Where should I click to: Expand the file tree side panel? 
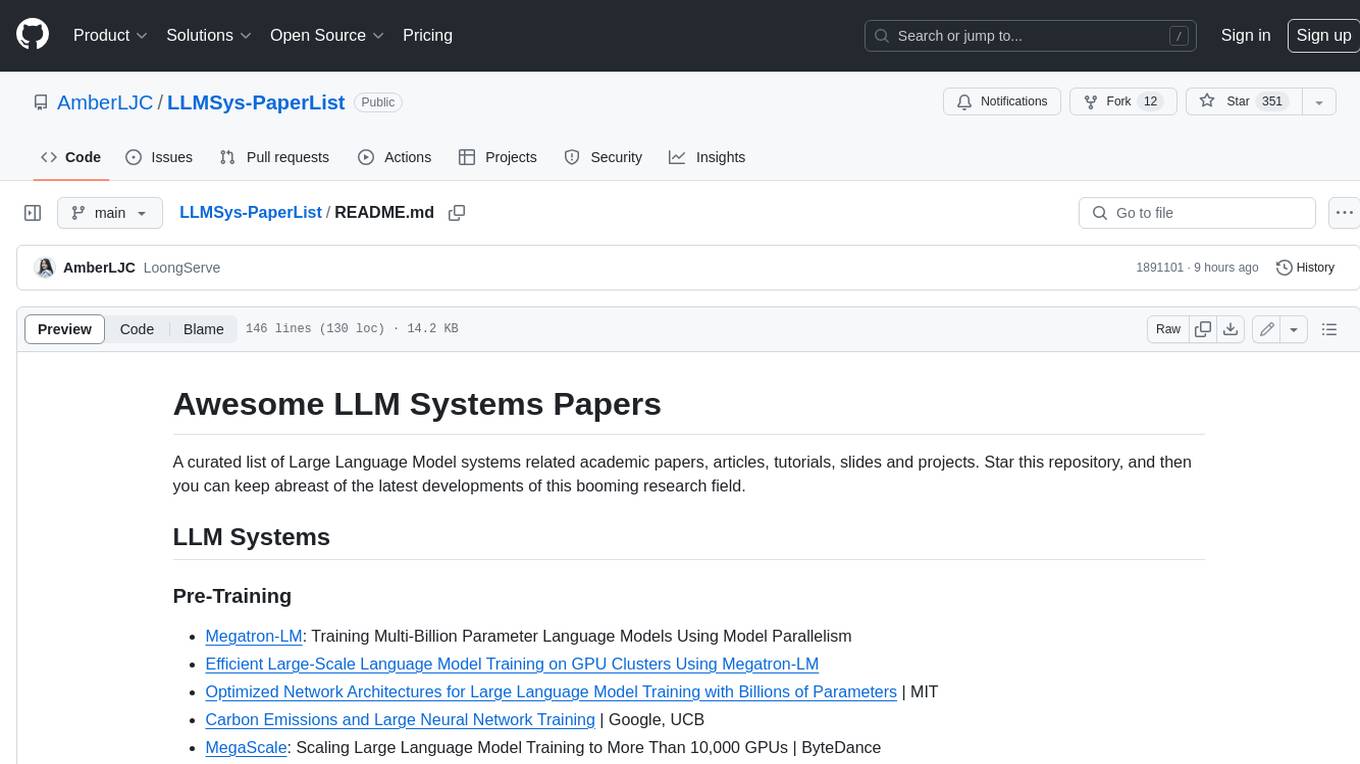[33, 213]
